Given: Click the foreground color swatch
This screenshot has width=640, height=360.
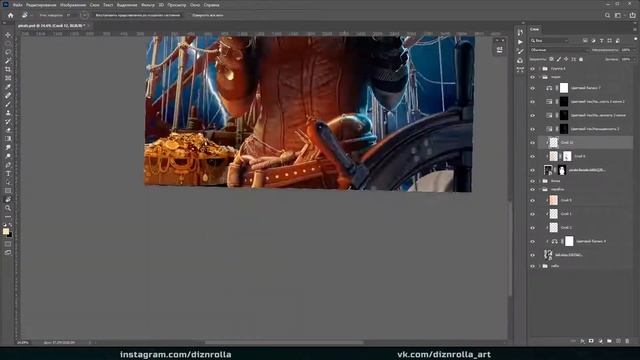Looking at the screenshot, I should point(6,231).
